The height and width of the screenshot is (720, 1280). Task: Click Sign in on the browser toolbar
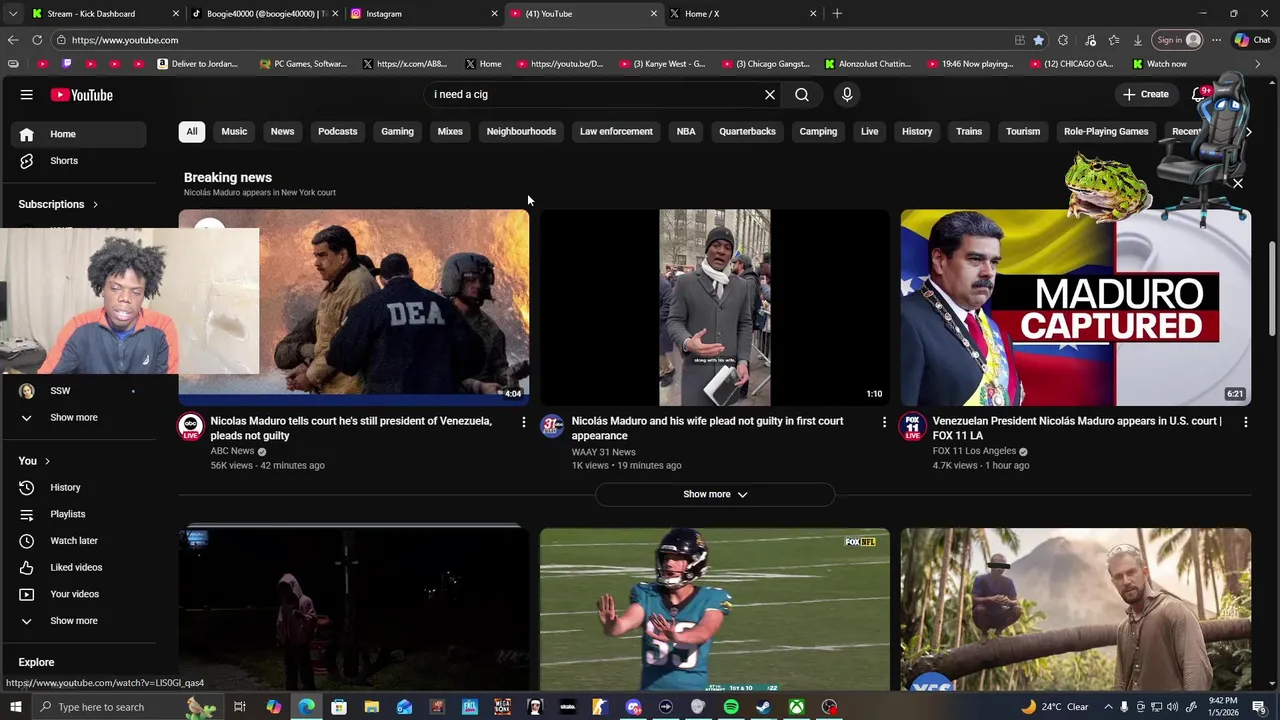coord(1178,40)
